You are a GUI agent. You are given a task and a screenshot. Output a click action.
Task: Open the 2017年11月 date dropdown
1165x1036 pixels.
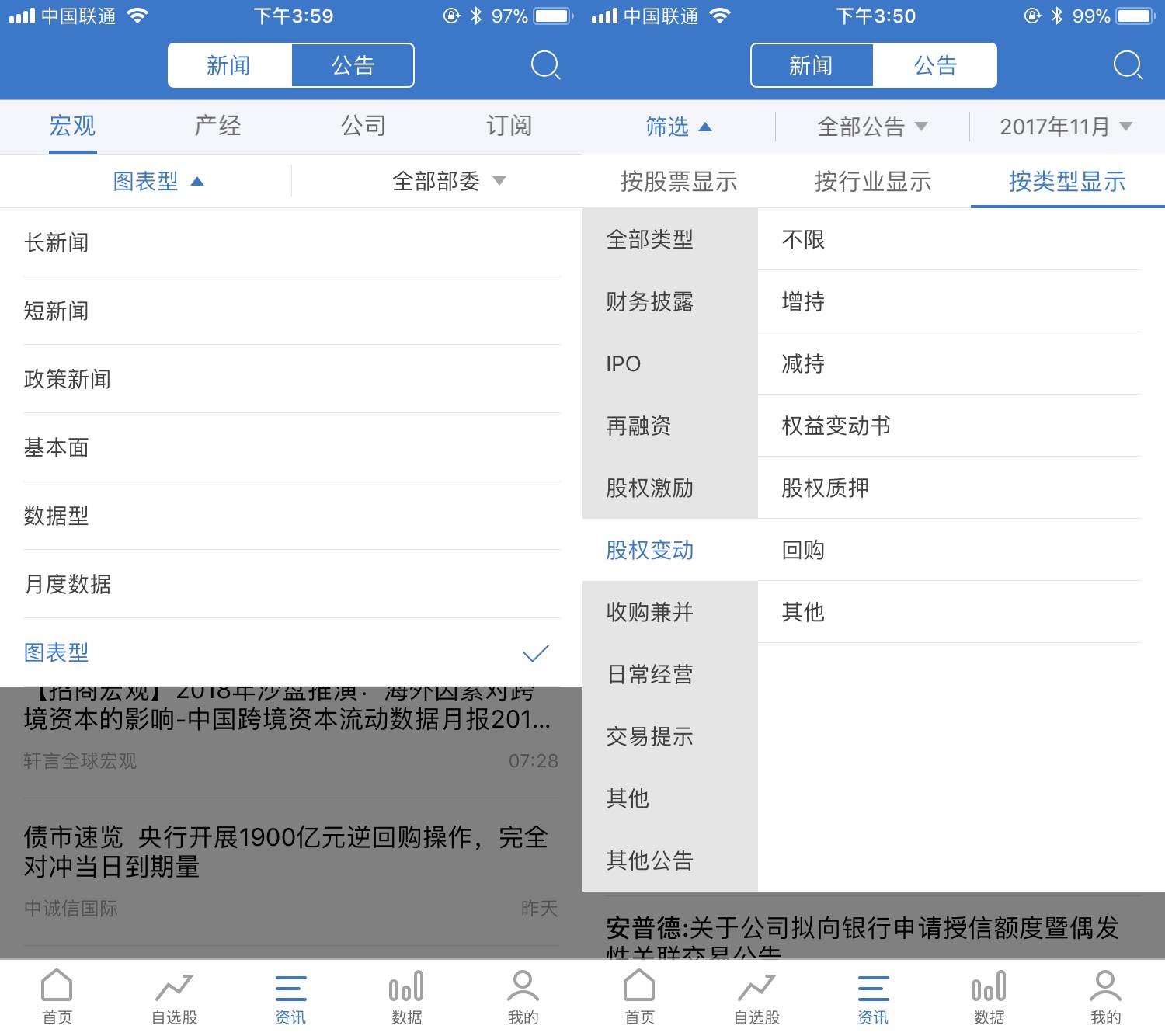[x=1066, y=127]
